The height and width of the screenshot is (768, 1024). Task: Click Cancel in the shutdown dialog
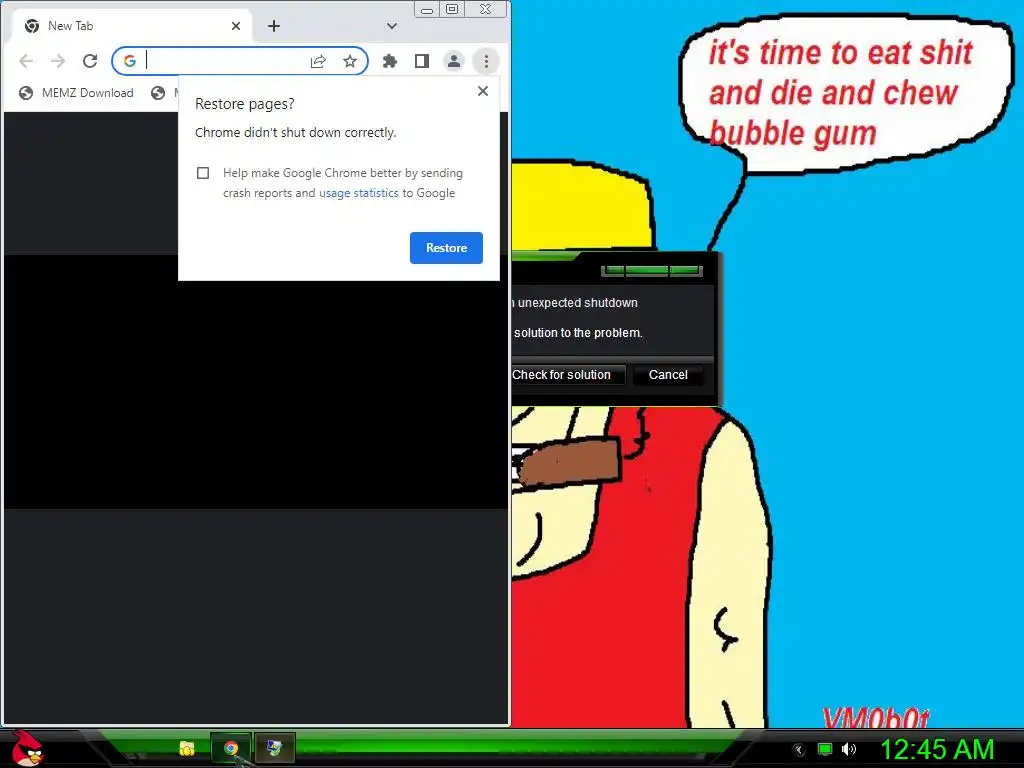click(x=668, y=375)
